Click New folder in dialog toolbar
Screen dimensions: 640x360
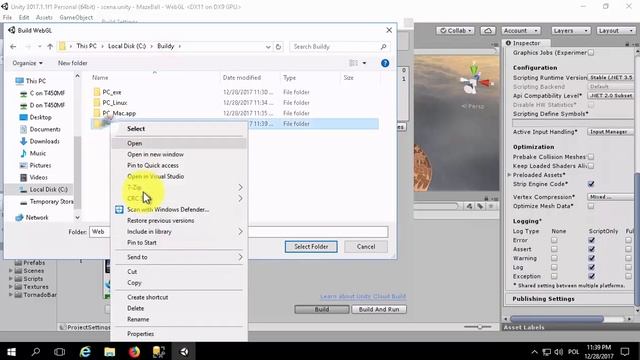73,63
